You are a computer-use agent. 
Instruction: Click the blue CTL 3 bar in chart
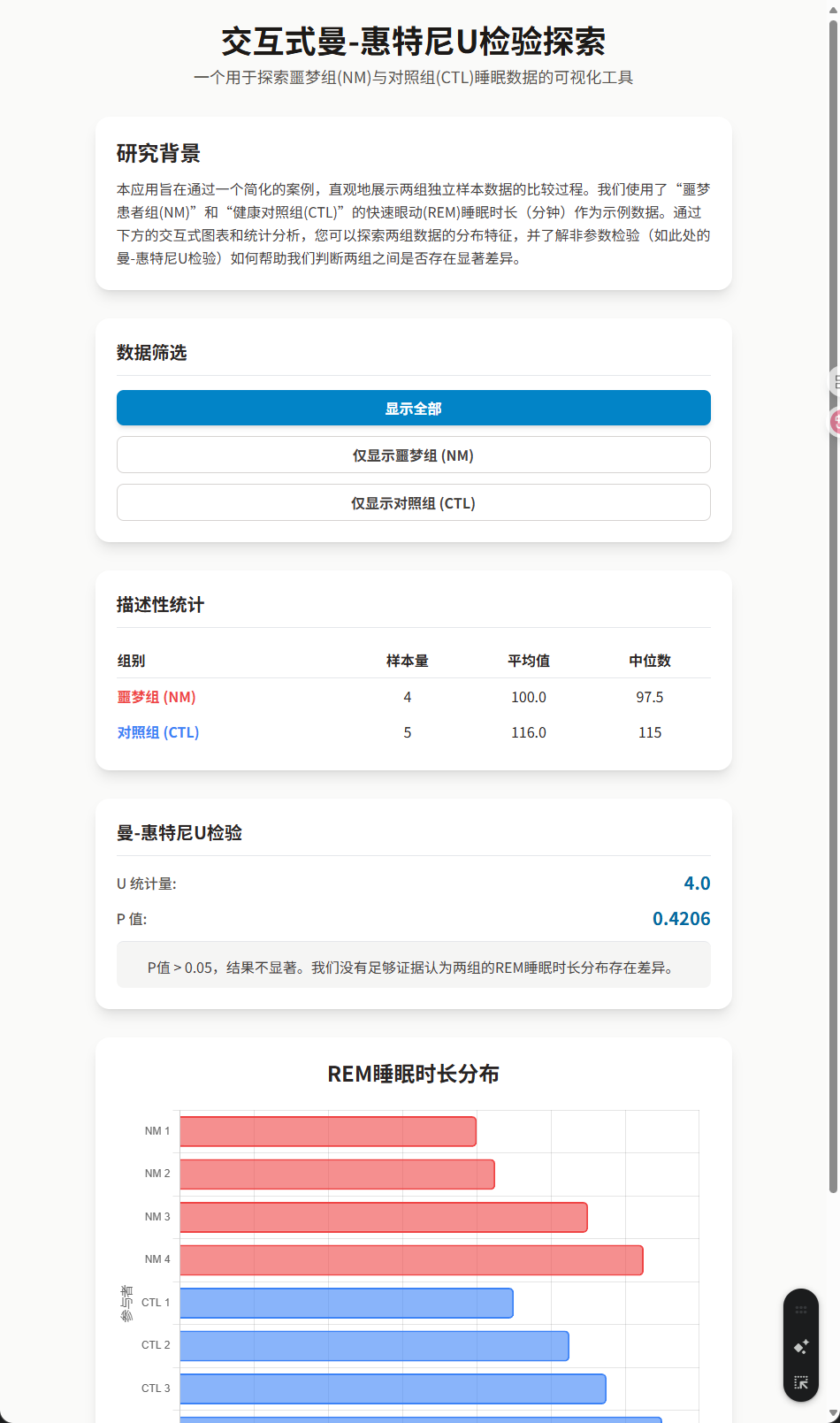pyautogui.click(x=393, y=1389)
